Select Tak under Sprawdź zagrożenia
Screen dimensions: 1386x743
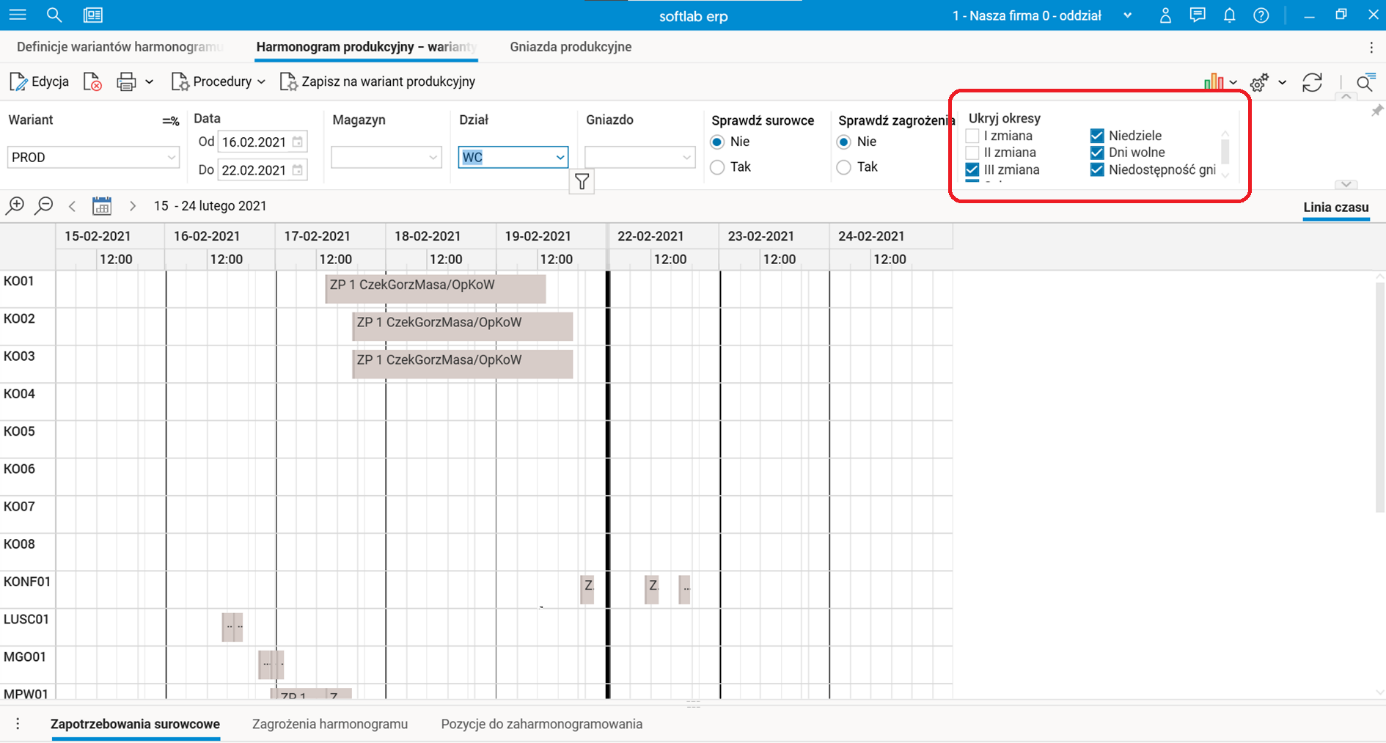(x=844, y=167)
